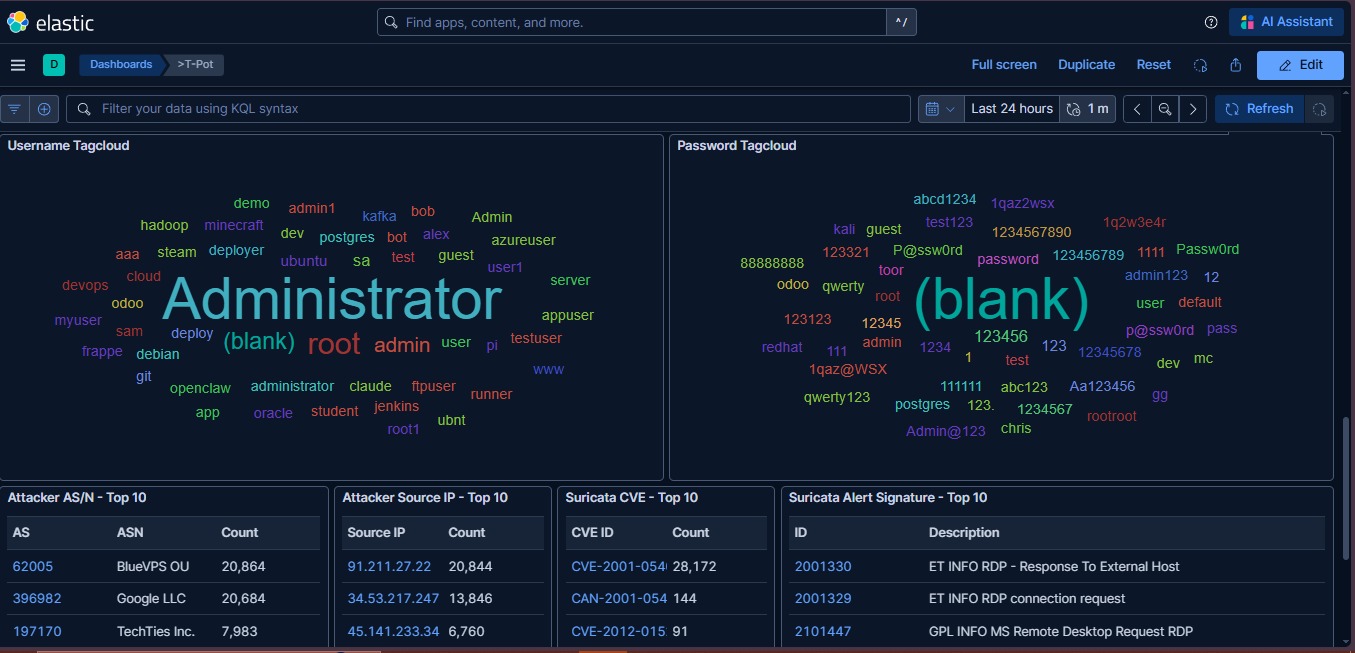Viewport: 1355px width, 653px height.
Task: Click the 'minecraft' username tag
Action: point(234,225)
